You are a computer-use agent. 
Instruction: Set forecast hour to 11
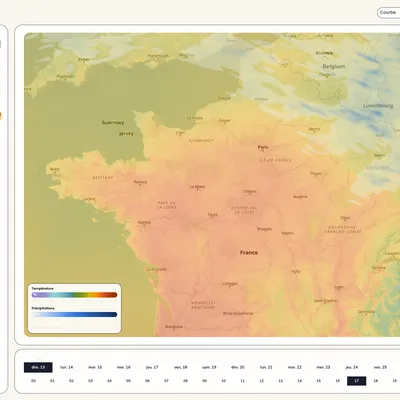click(242, 381)
